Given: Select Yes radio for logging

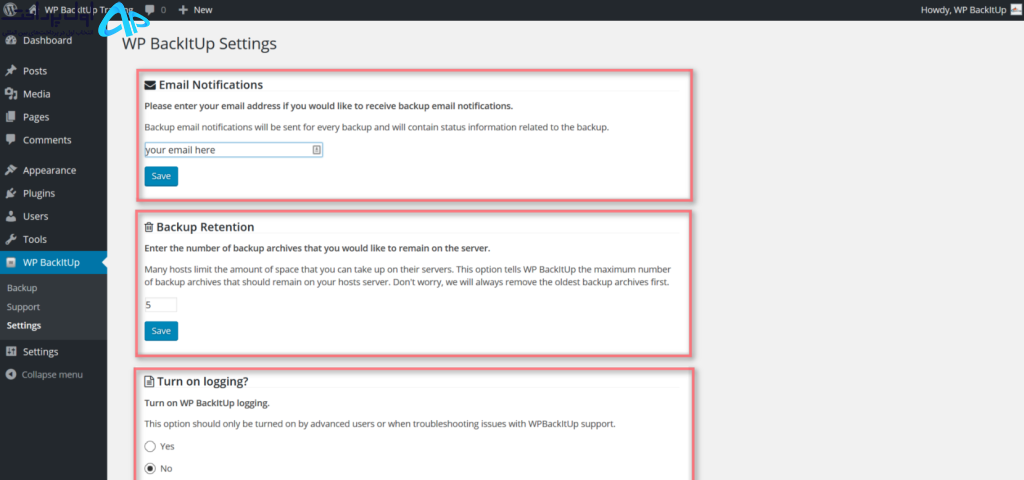Looking at the screenshot, I should [x=150, y=446].
